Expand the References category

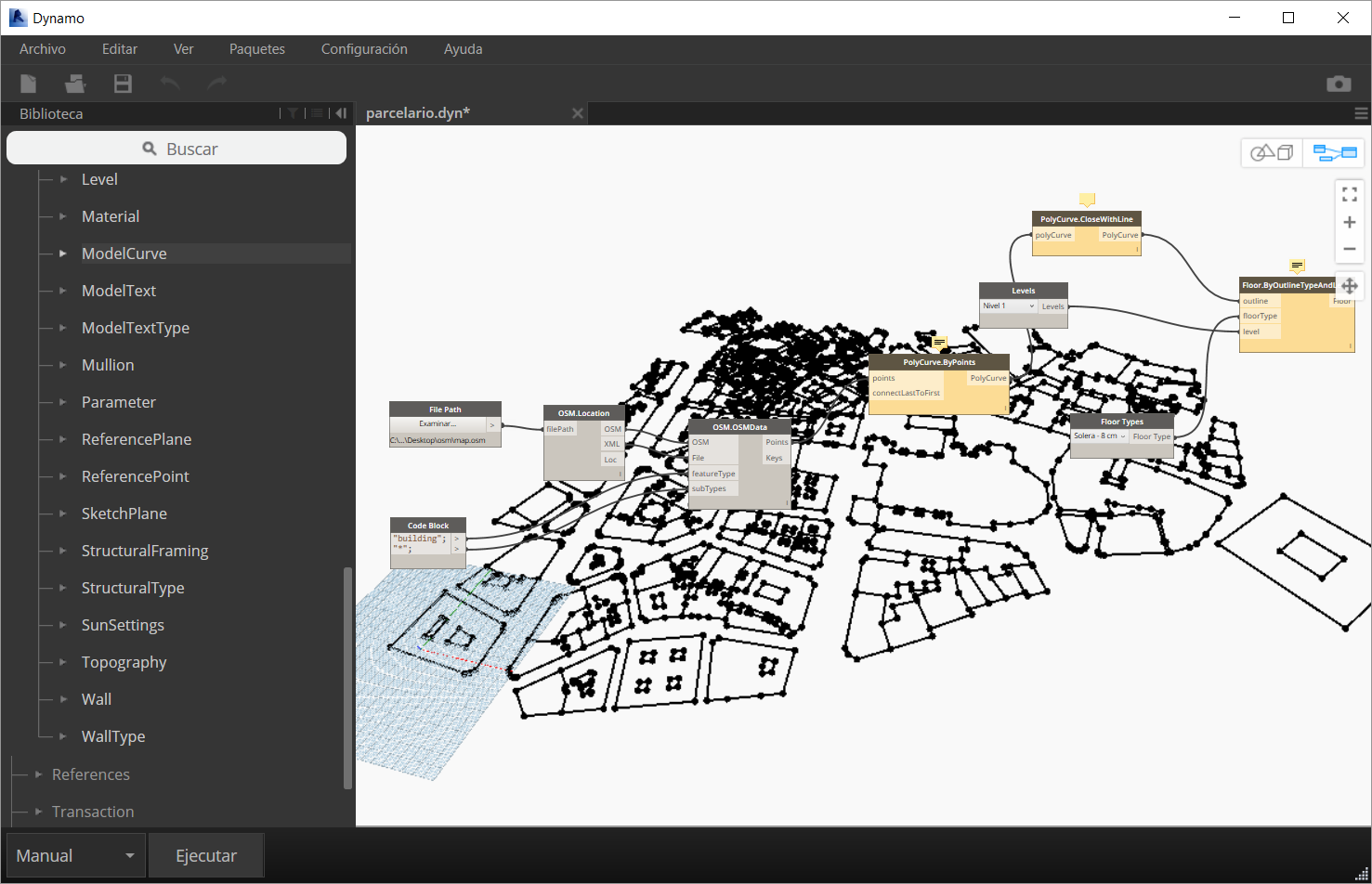coord(39,774)
